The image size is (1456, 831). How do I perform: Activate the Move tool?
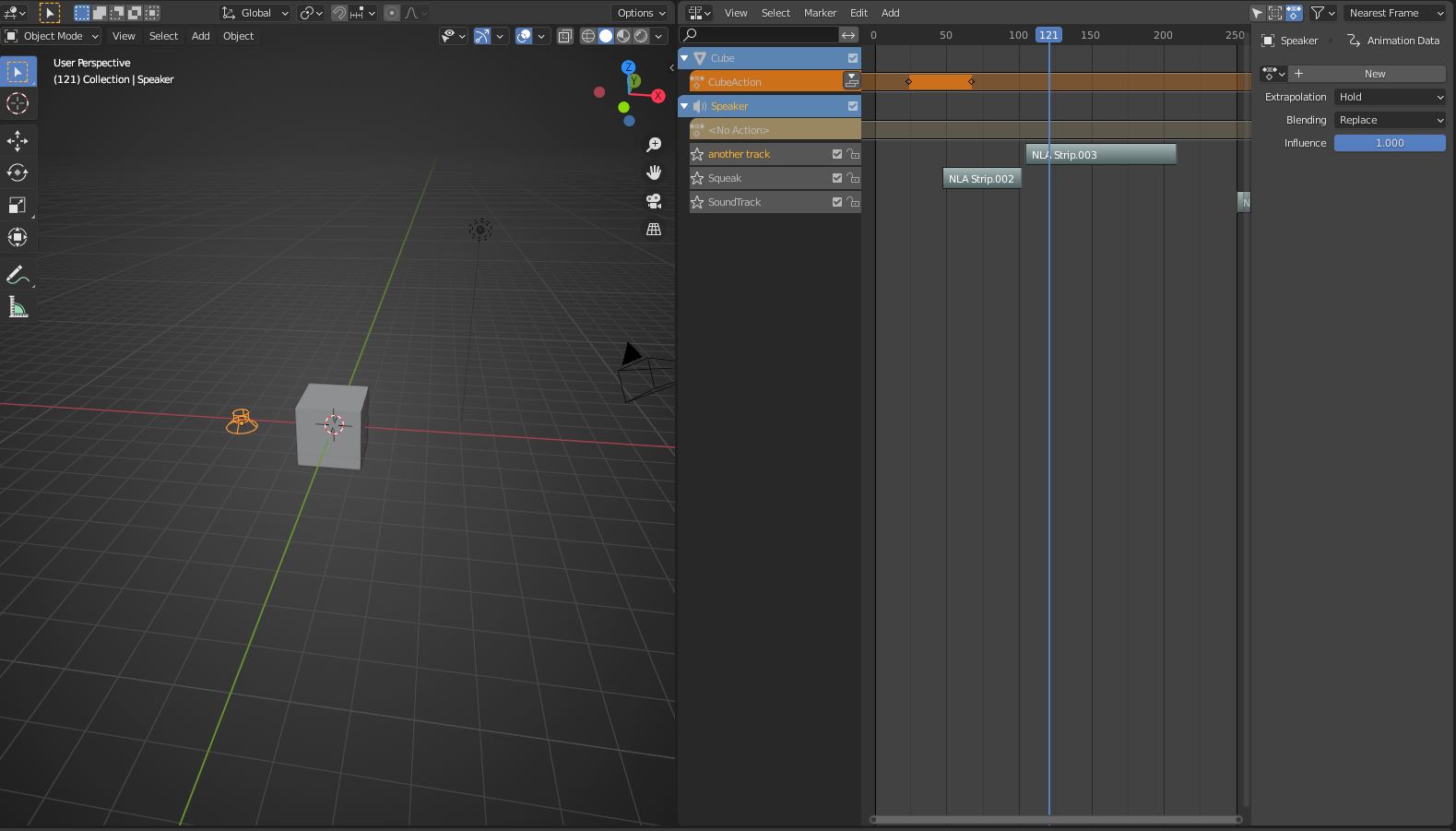[x=18, y=140]
